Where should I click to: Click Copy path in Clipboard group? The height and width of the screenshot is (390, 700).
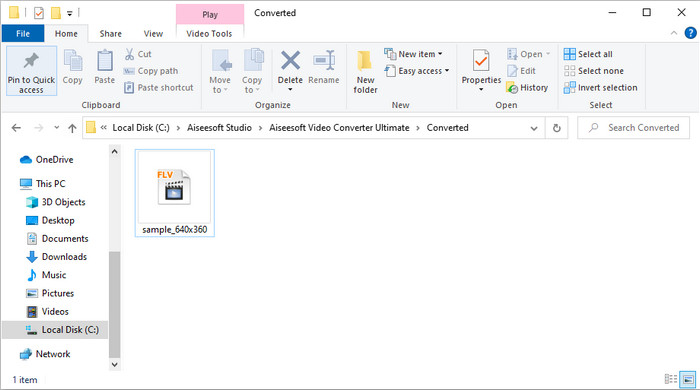[x=151, y=71]
